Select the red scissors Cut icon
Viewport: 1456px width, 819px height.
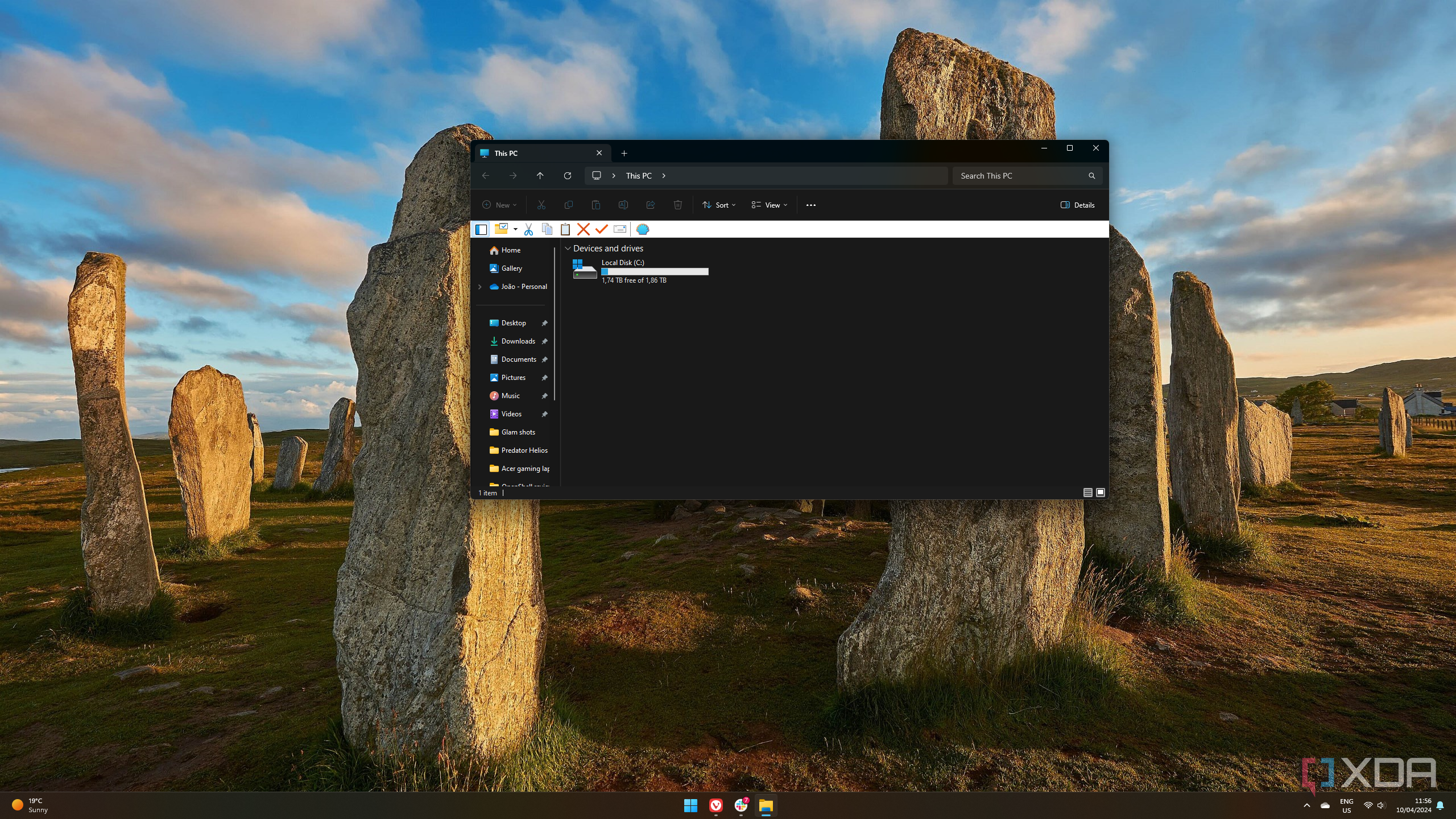tap(528, 229)
